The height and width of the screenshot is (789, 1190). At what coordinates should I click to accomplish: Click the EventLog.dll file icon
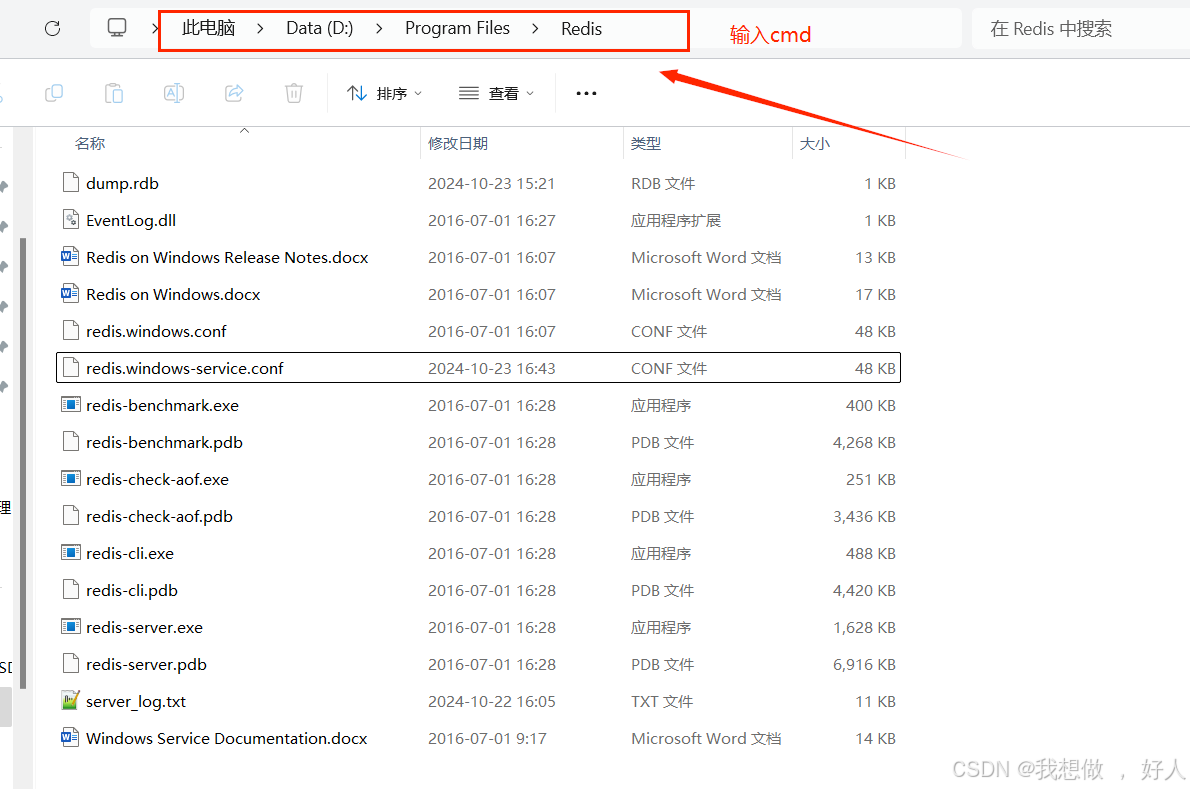71,220
